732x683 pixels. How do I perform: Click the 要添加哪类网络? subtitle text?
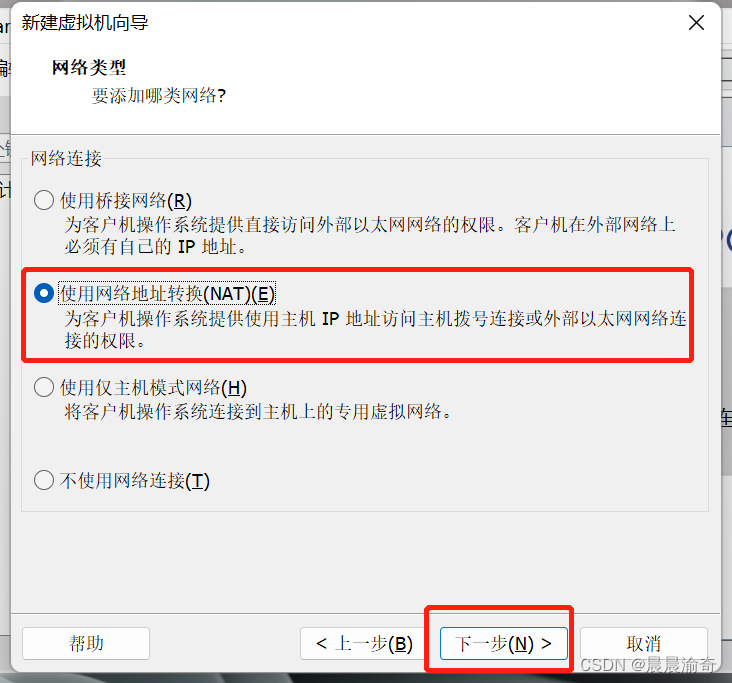point(159,96)
